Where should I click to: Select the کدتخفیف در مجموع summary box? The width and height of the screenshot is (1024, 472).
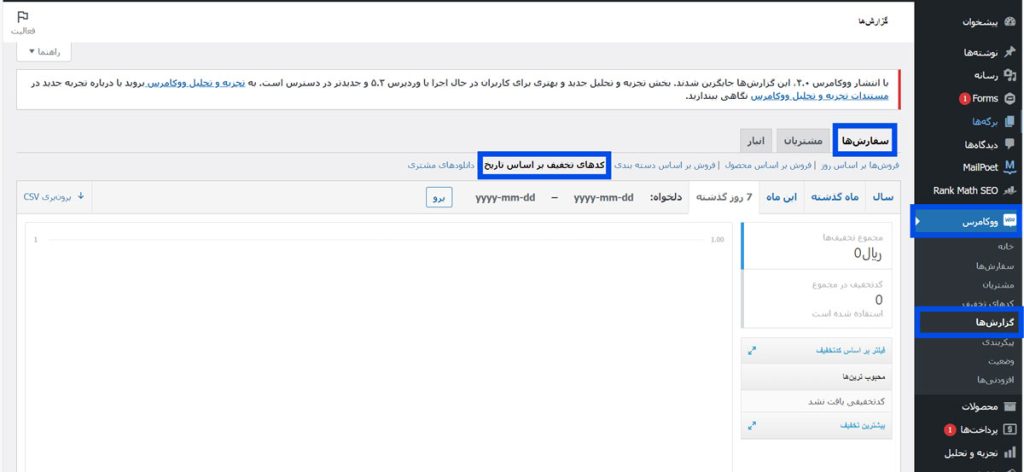point(816,298)
